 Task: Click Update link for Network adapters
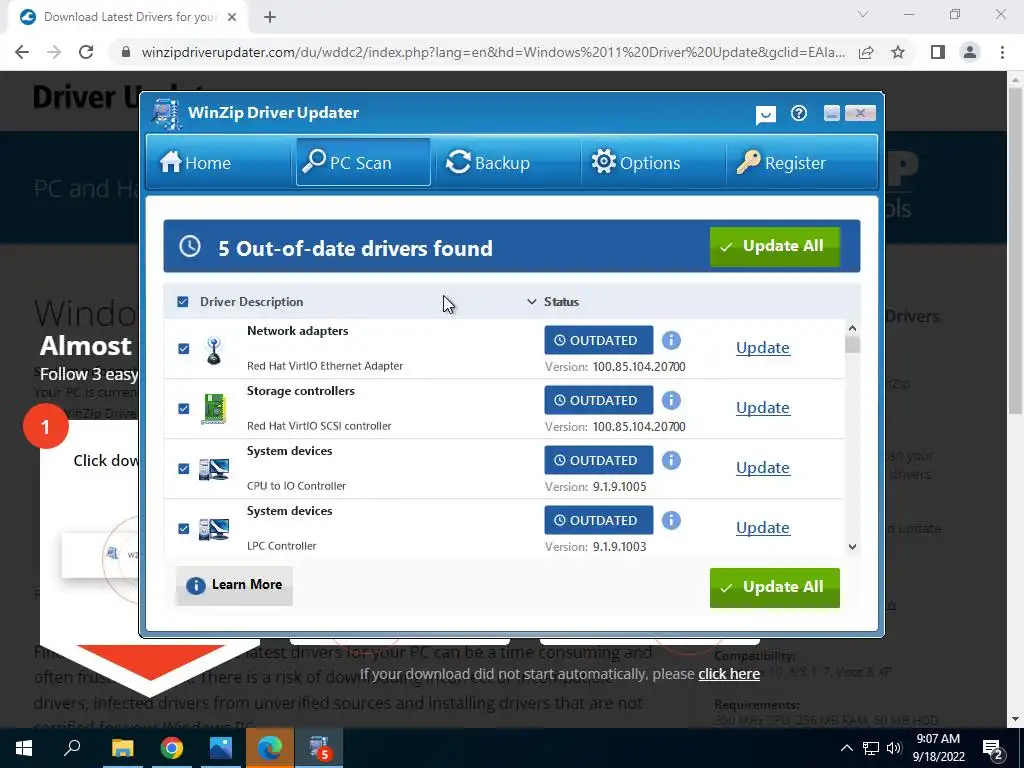point(763,348)
